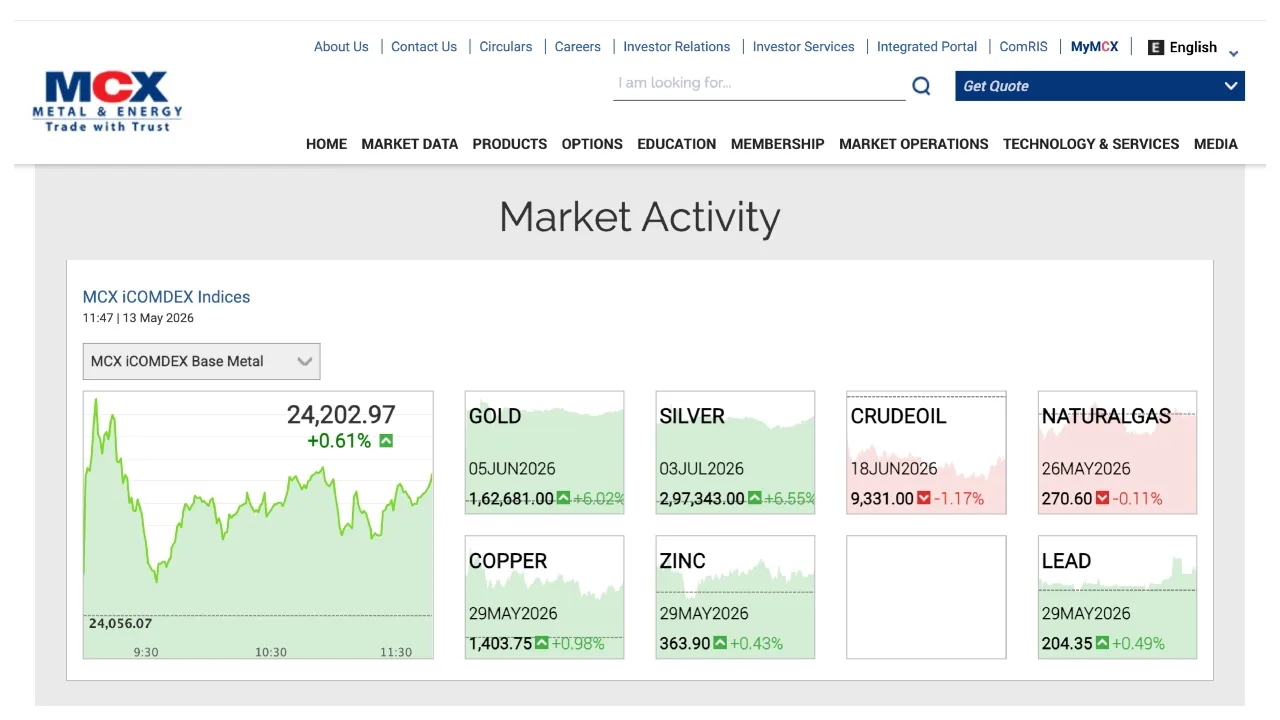Click the -1.17% crude oil change
Screen dimensions: 1280x720
pos(959,498)
